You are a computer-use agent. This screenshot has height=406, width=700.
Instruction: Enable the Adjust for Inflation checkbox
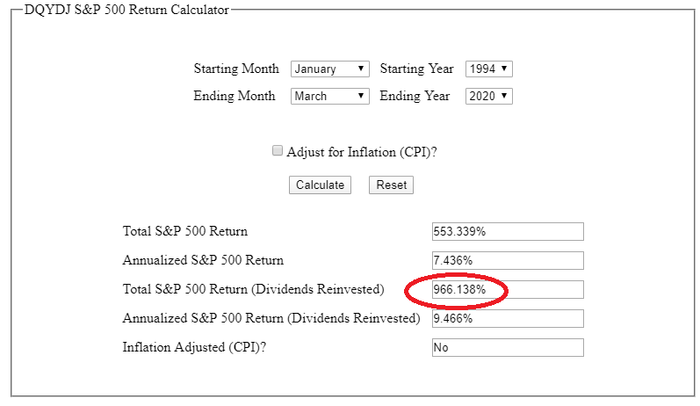click(x=278, y=152)
